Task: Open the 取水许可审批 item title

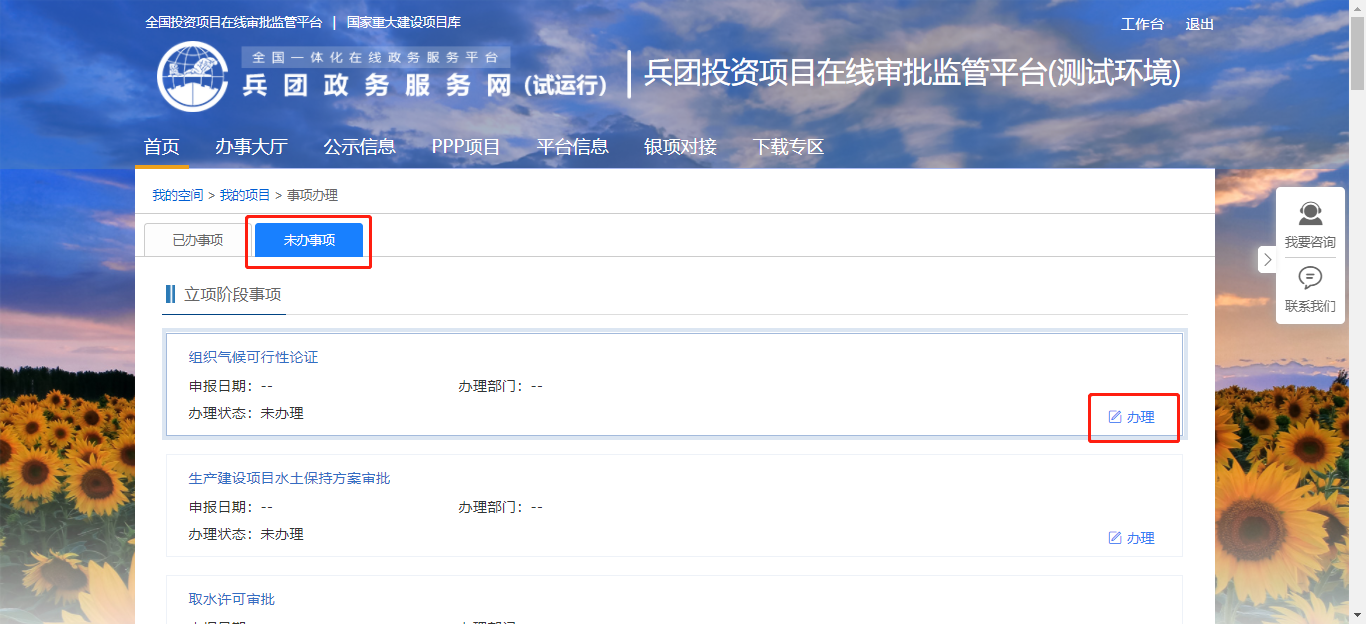Action: (x=231, y=599)
